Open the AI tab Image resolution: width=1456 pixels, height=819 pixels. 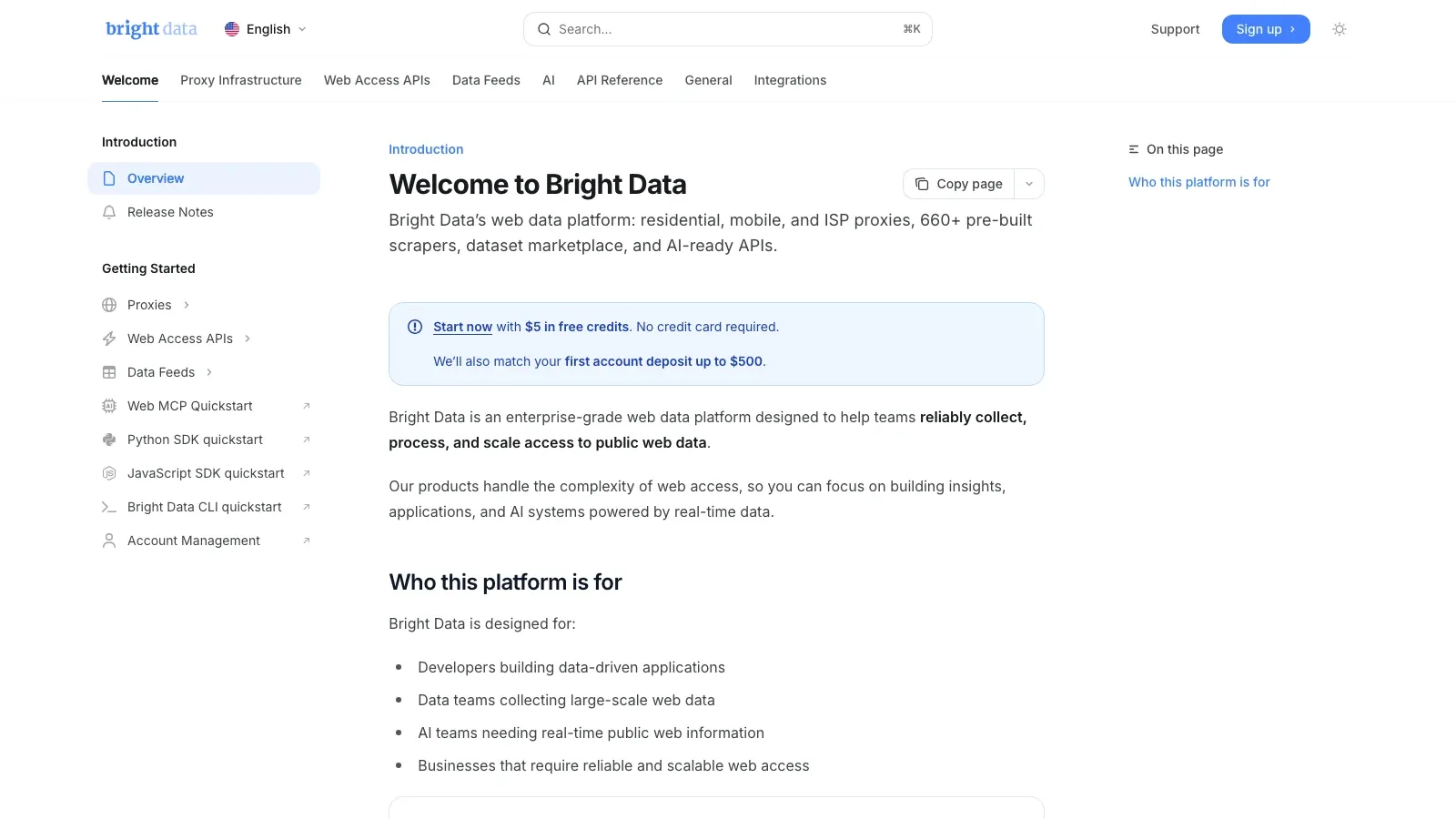pos(549,80)
